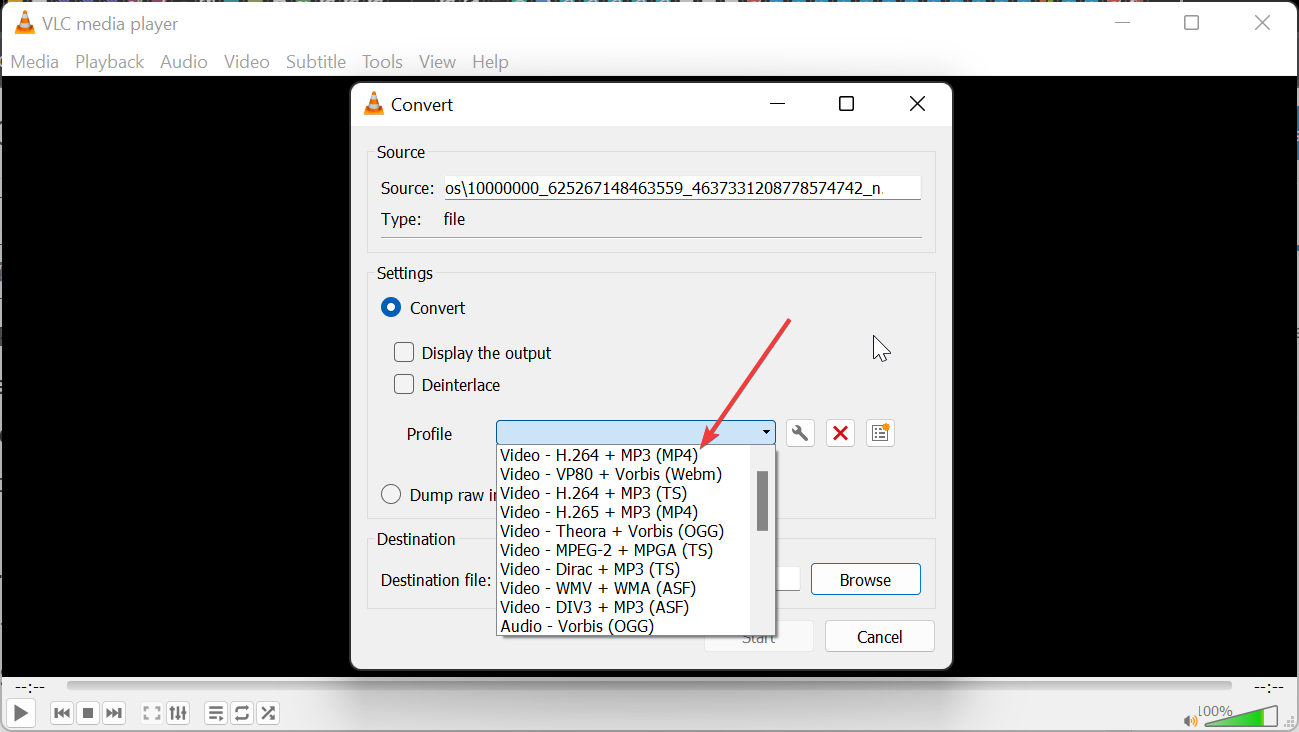Image resolution: width=1299 pixels, height=732 pixels.
Task: Open extended settings equalizer icon
Action: tap(178, 713)
